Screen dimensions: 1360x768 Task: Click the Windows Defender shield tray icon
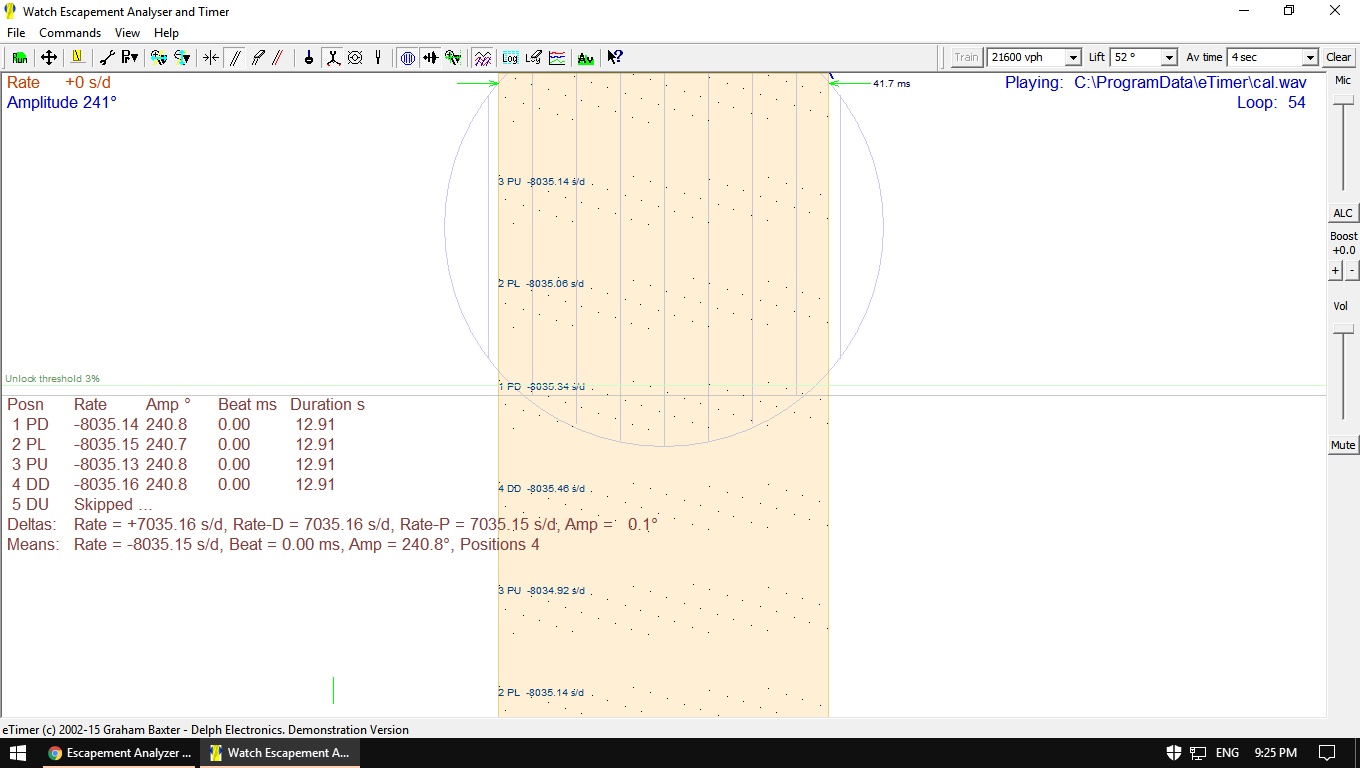[1175, 753]
